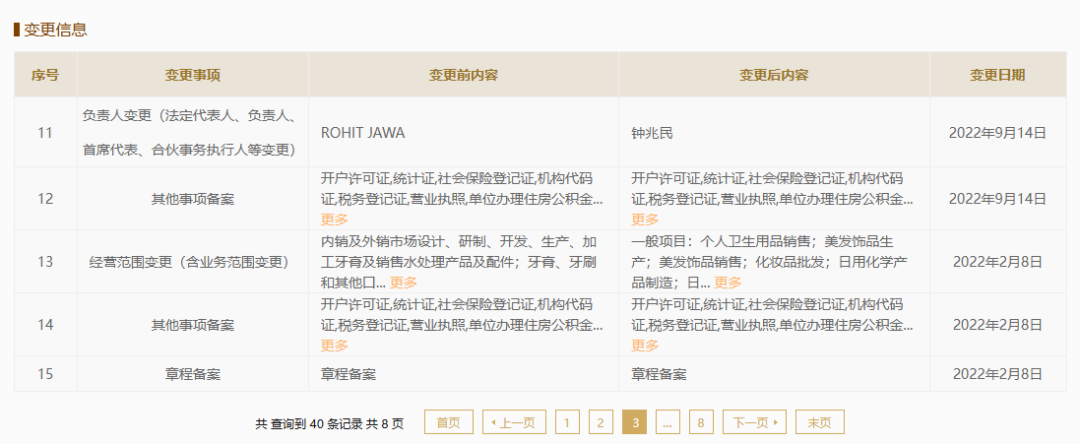Screen dimensions: 1080x444
Task: Click the 变更事项 column header
Action: tap(193, 75)
